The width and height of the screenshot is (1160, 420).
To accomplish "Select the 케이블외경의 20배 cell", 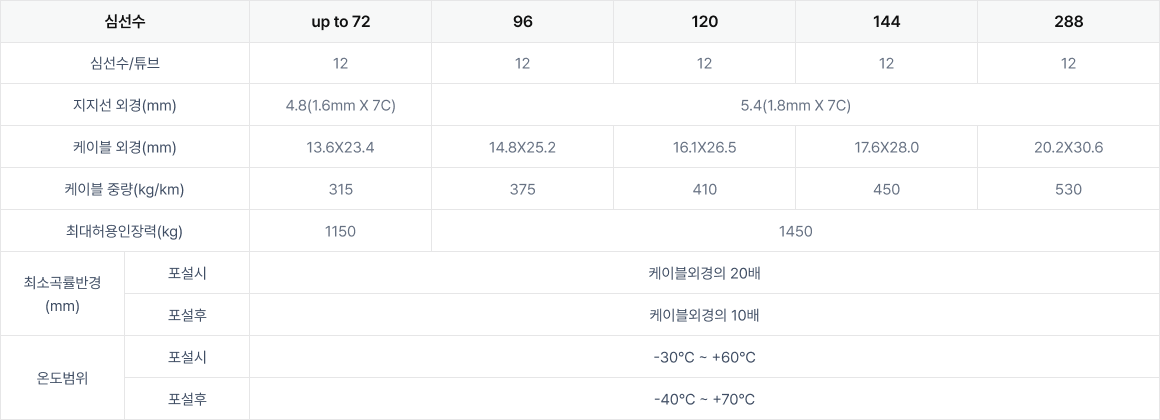I will pyautogui.click(x=704, y=274).
